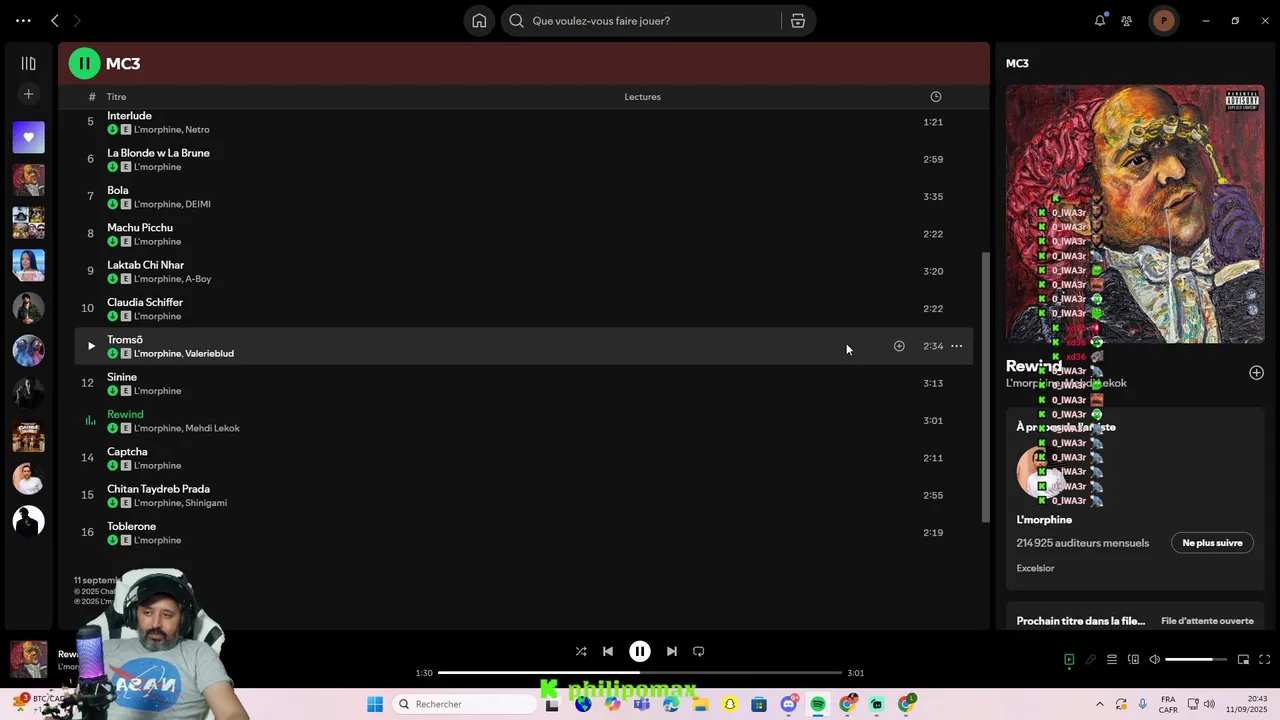This screenshot has width=1280, height=720.
Task: Toggle Now Playing view icon
Action: click(1069, 659)
